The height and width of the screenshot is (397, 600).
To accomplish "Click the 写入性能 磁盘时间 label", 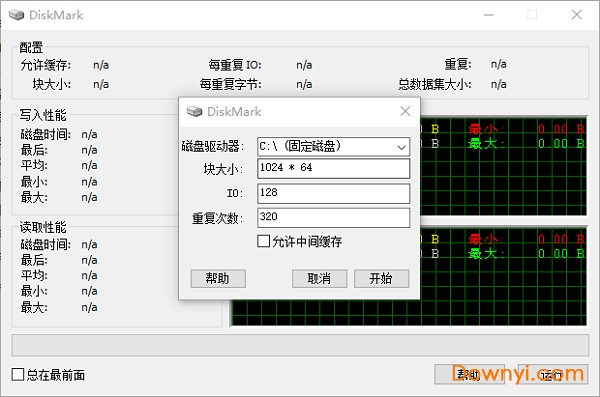I will pos(46,134).
